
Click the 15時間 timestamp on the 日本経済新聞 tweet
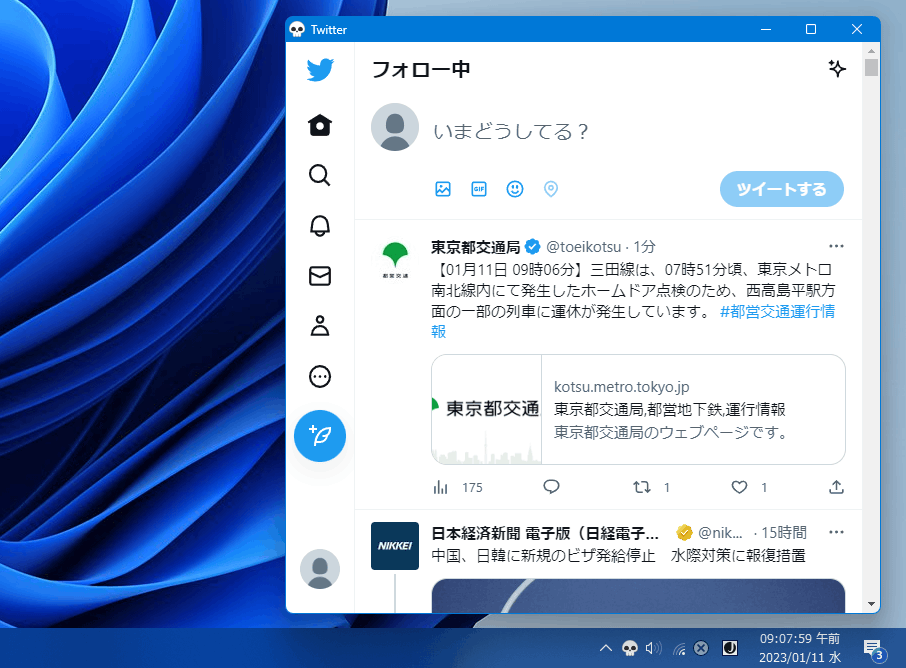coord(784,533)
